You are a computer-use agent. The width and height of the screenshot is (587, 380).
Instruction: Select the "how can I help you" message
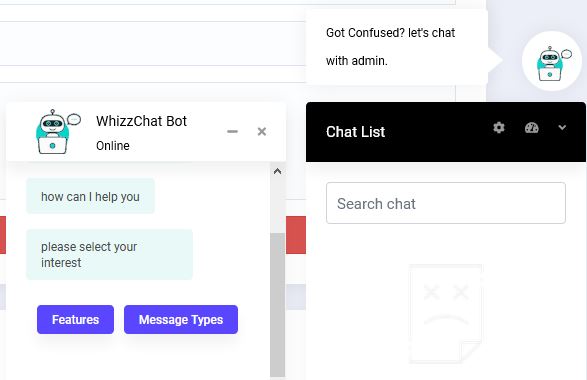pyautogui.click(x=90, y=196)
